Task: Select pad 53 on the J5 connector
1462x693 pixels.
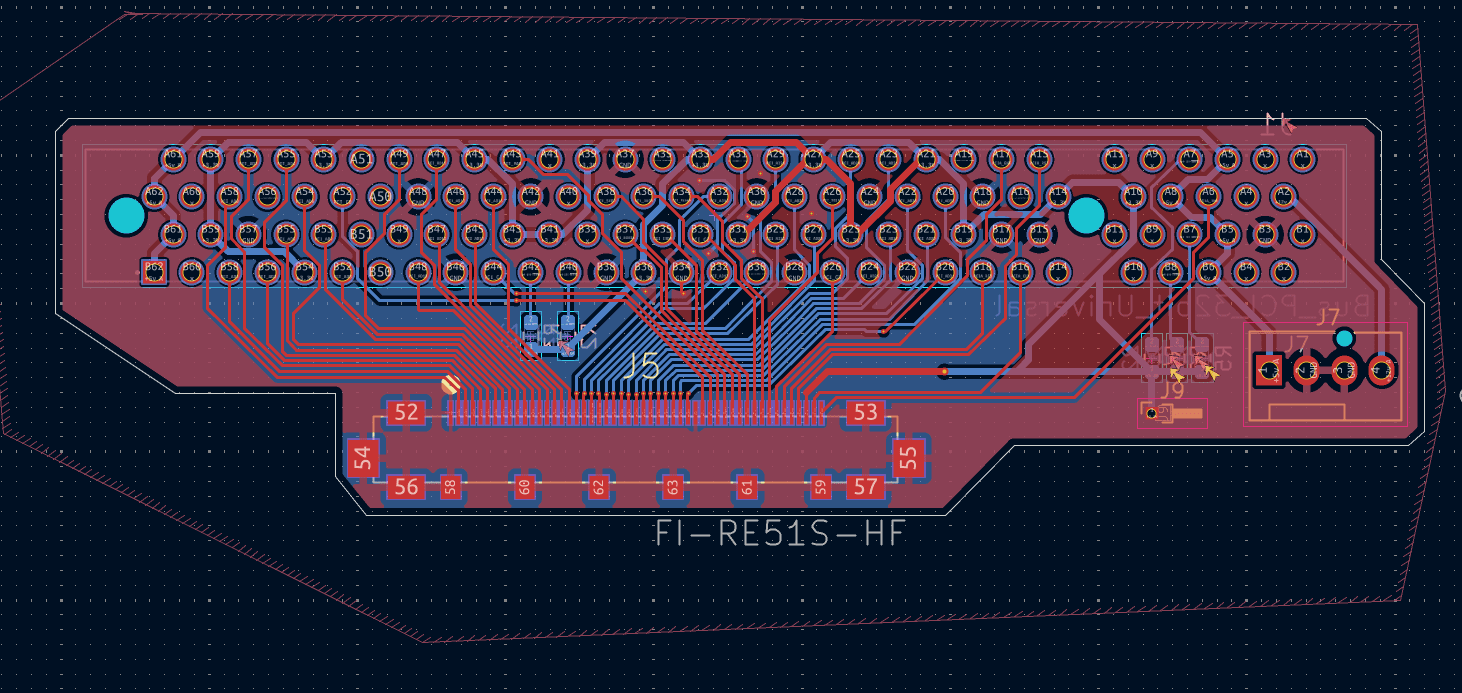Action: (x=865, y=413)
